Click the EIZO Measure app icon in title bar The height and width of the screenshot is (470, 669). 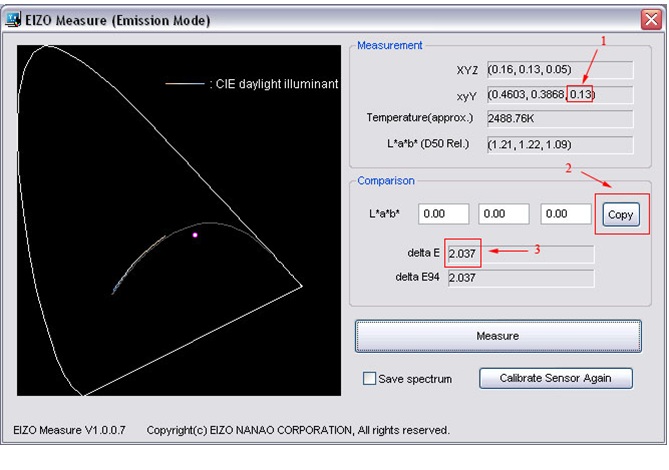point(13,20)
